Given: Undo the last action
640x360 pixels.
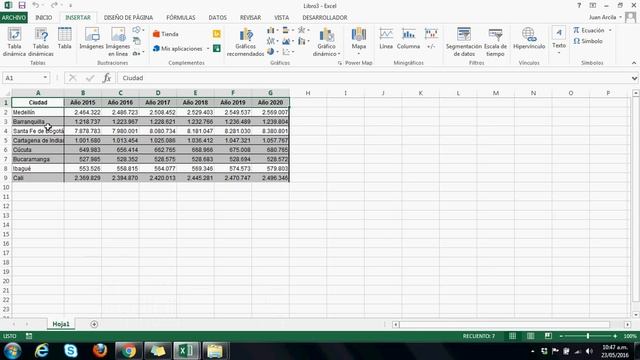Looking at the screenshot, I should 36,6.
